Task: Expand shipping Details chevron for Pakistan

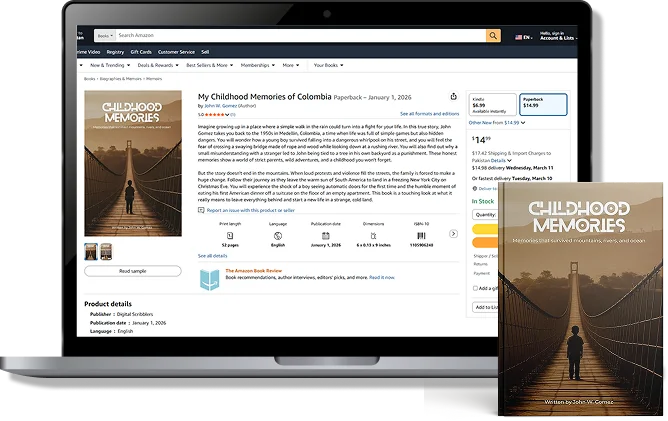Action: pos(509,161)
